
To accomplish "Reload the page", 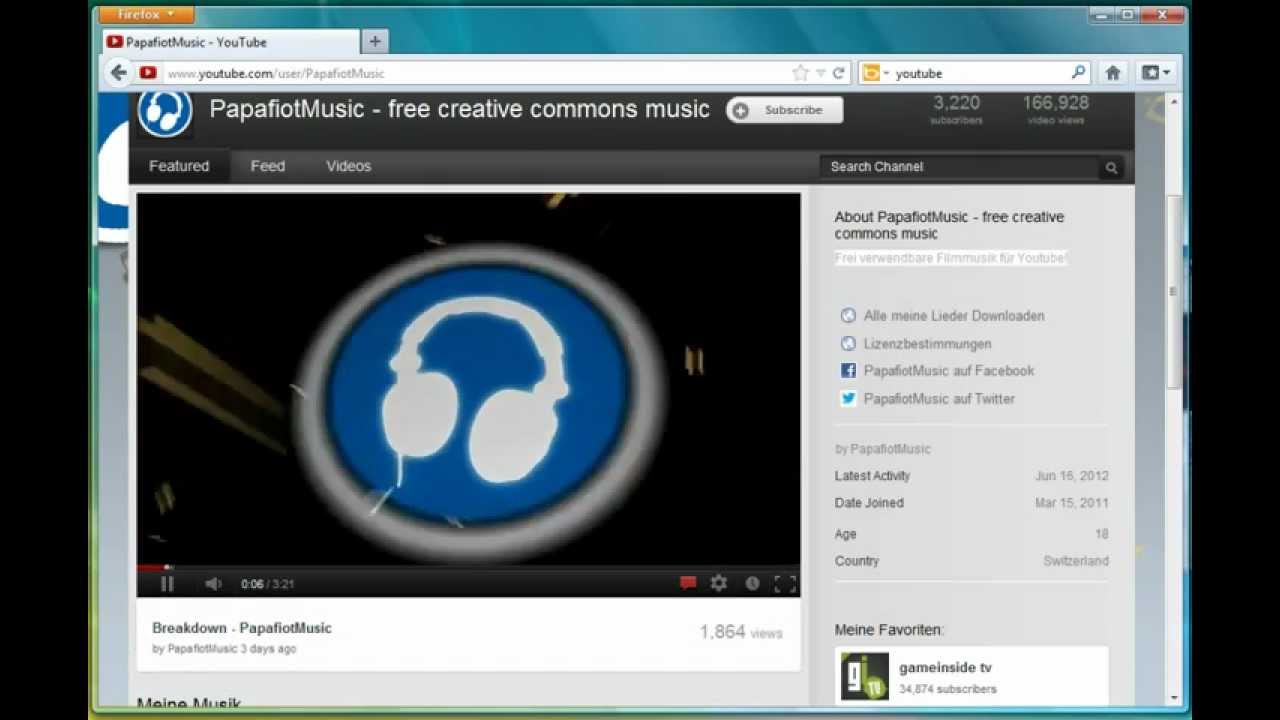I will [839, 73].
